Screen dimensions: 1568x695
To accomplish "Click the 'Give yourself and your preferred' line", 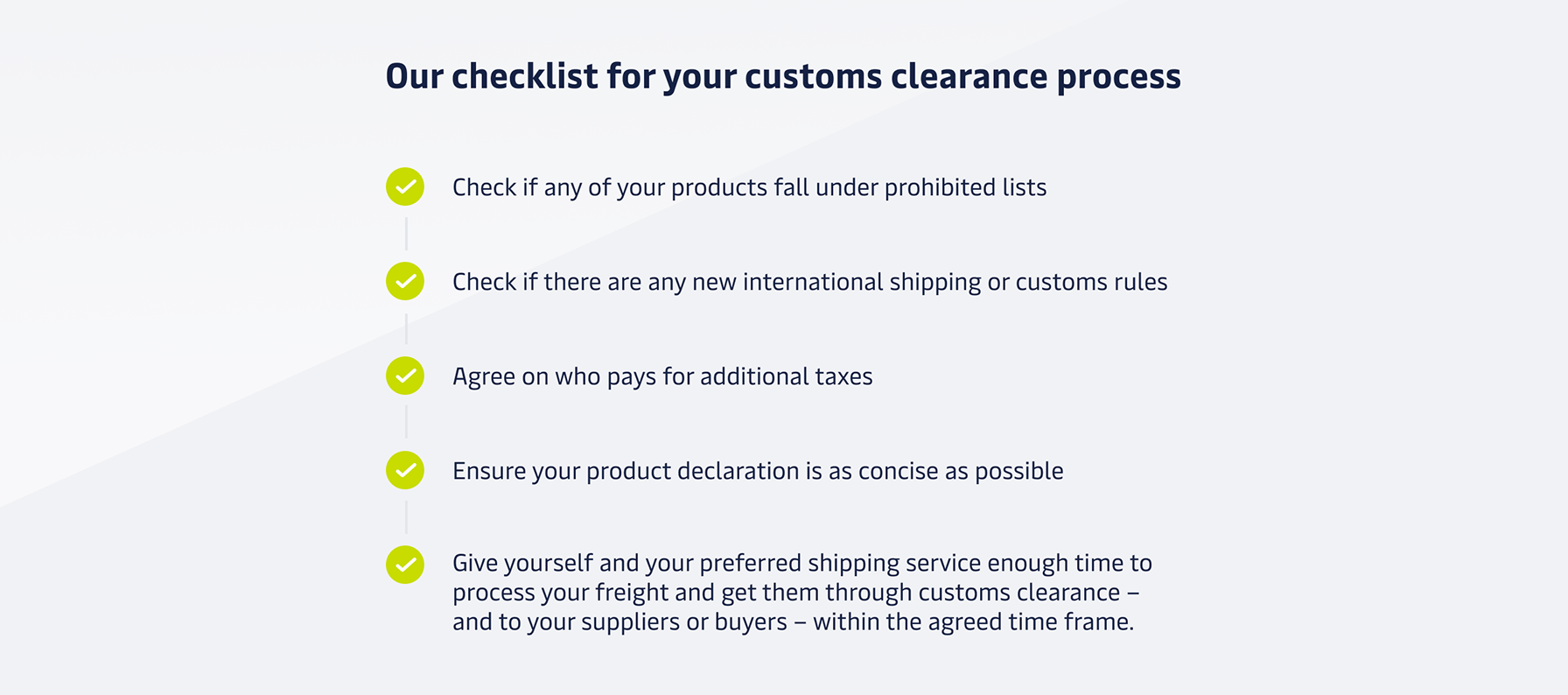I will 802,563.
